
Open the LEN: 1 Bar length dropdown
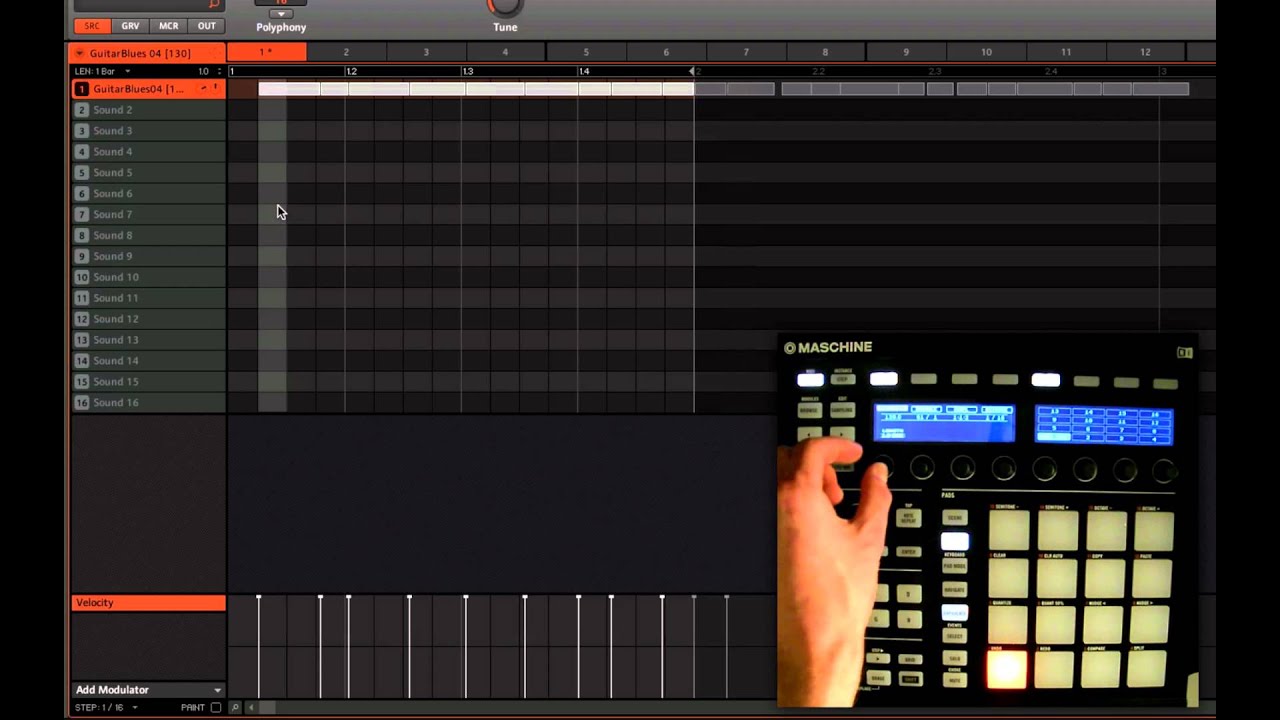point(103,71)
